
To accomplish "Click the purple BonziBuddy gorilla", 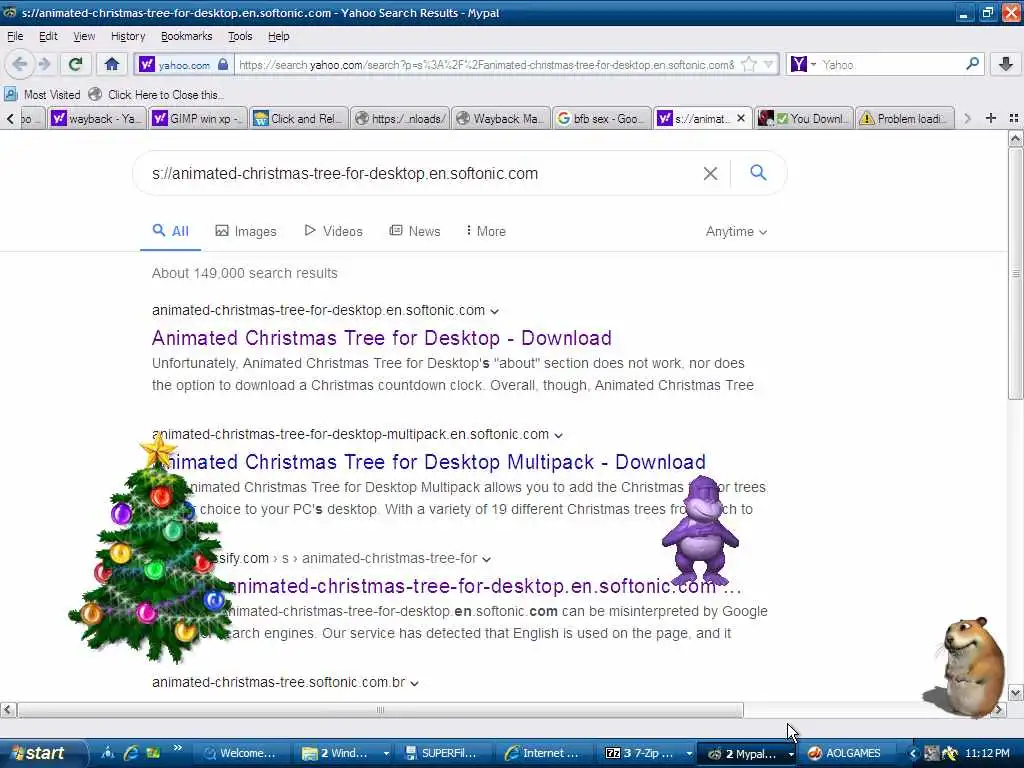I will (x=700, y=531).
